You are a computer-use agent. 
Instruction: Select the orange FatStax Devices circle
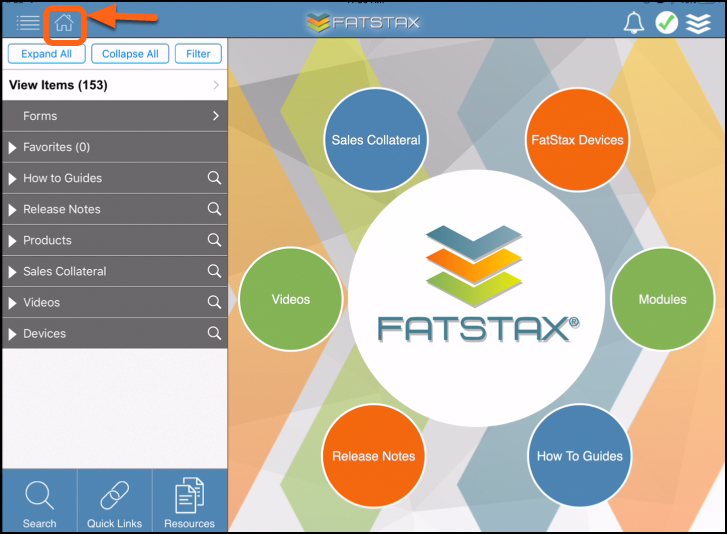click(x=577, y=140)
